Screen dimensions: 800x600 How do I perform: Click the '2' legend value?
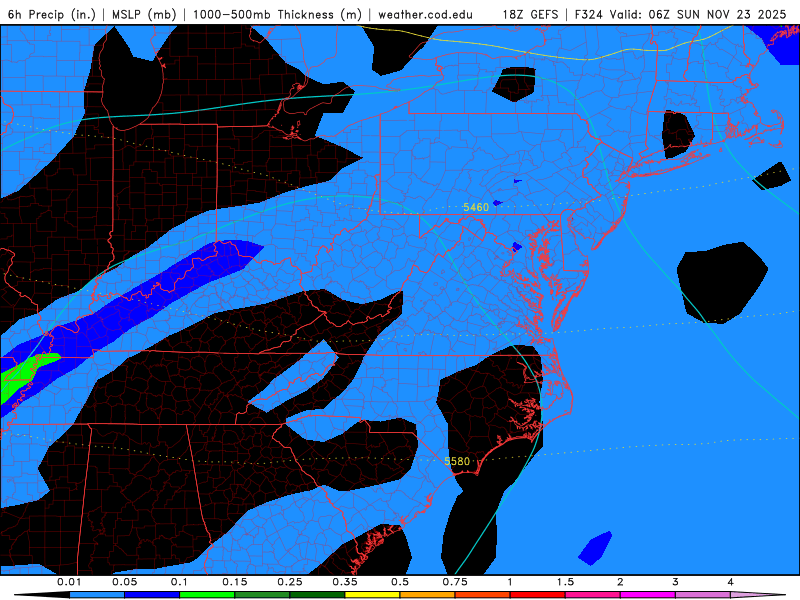(620, 582)
